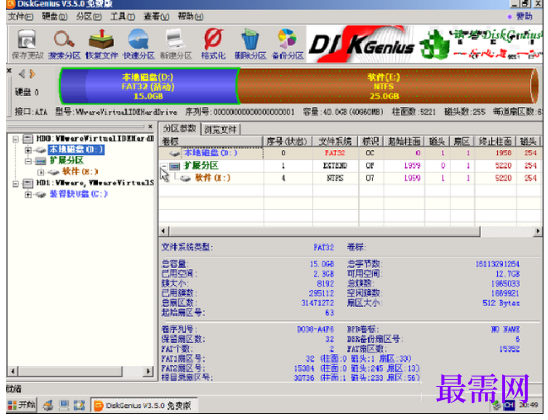The width and height of the screenshot is (548, 420).
Task: Click the 开始 Start button
Action: (x=22, y=405)
